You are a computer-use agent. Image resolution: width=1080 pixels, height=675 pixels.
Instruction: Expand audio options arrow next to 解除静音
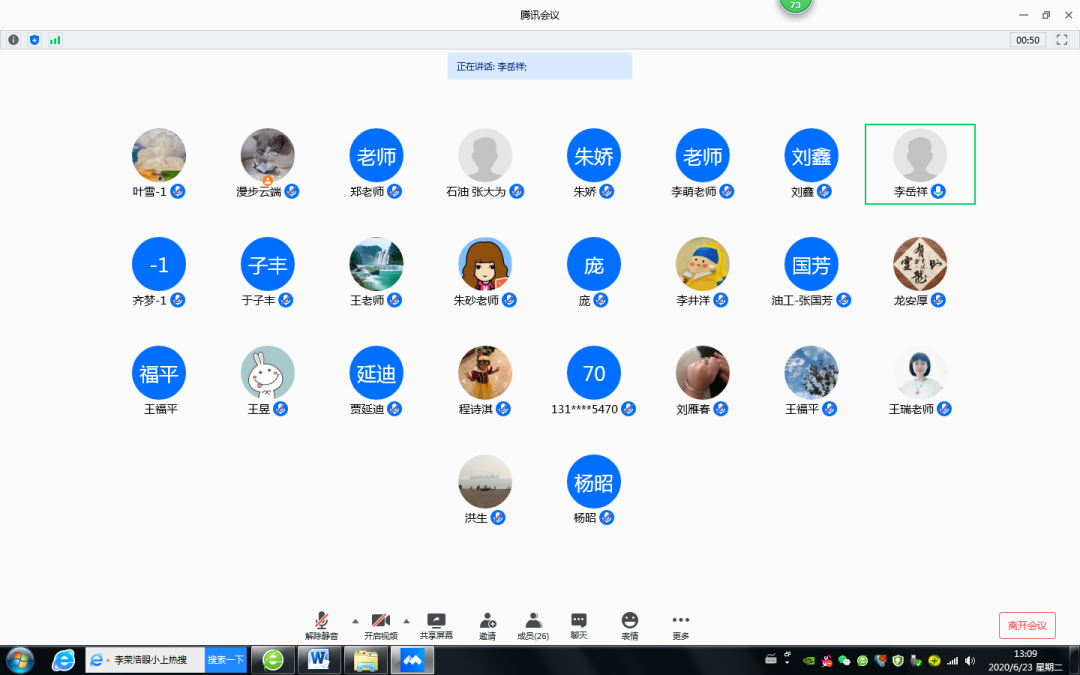[x=355, y=621]
